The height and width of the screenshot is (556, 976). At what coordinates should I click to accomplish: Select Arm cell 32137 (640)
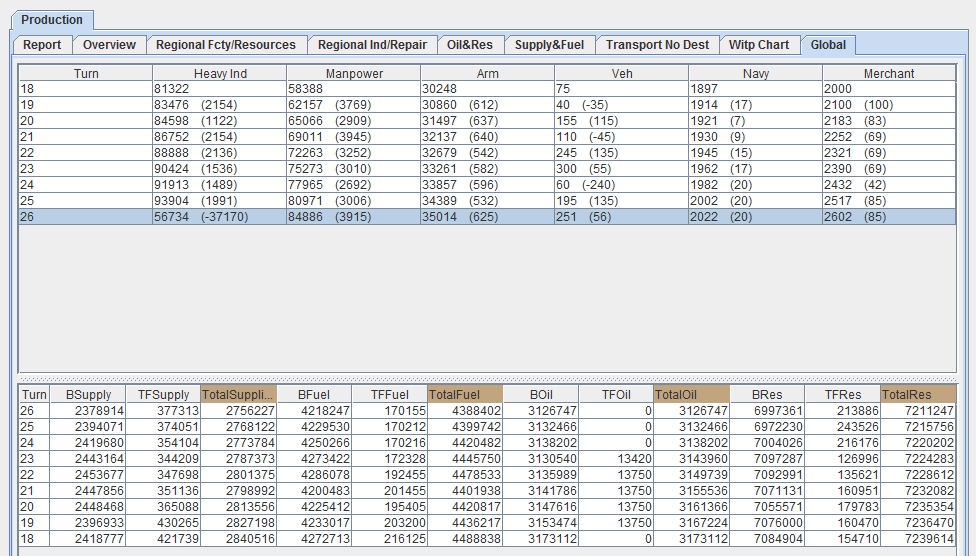tap(487, 136)
